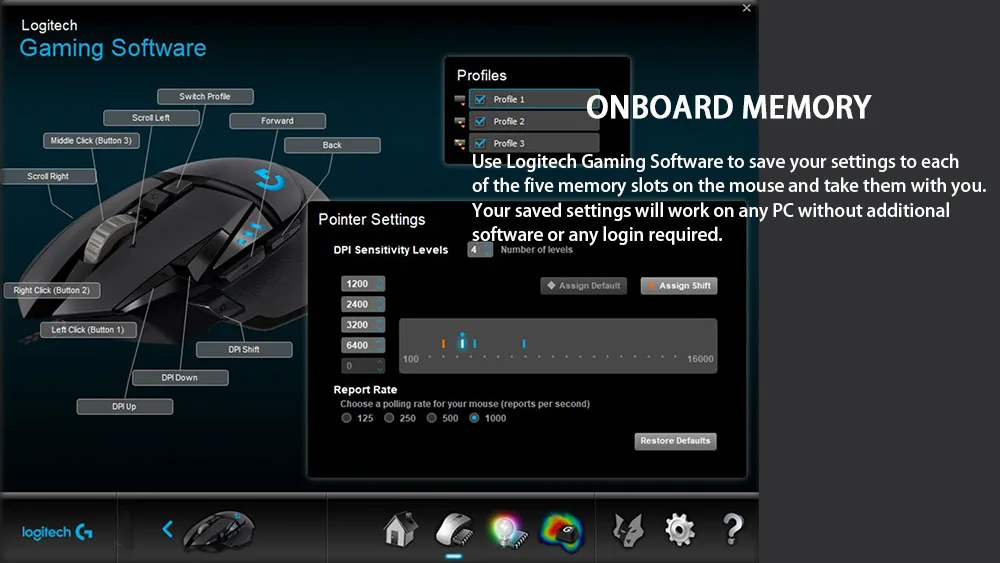
Task: Click the Assign Shift button
Action: [x=679, y=286]
